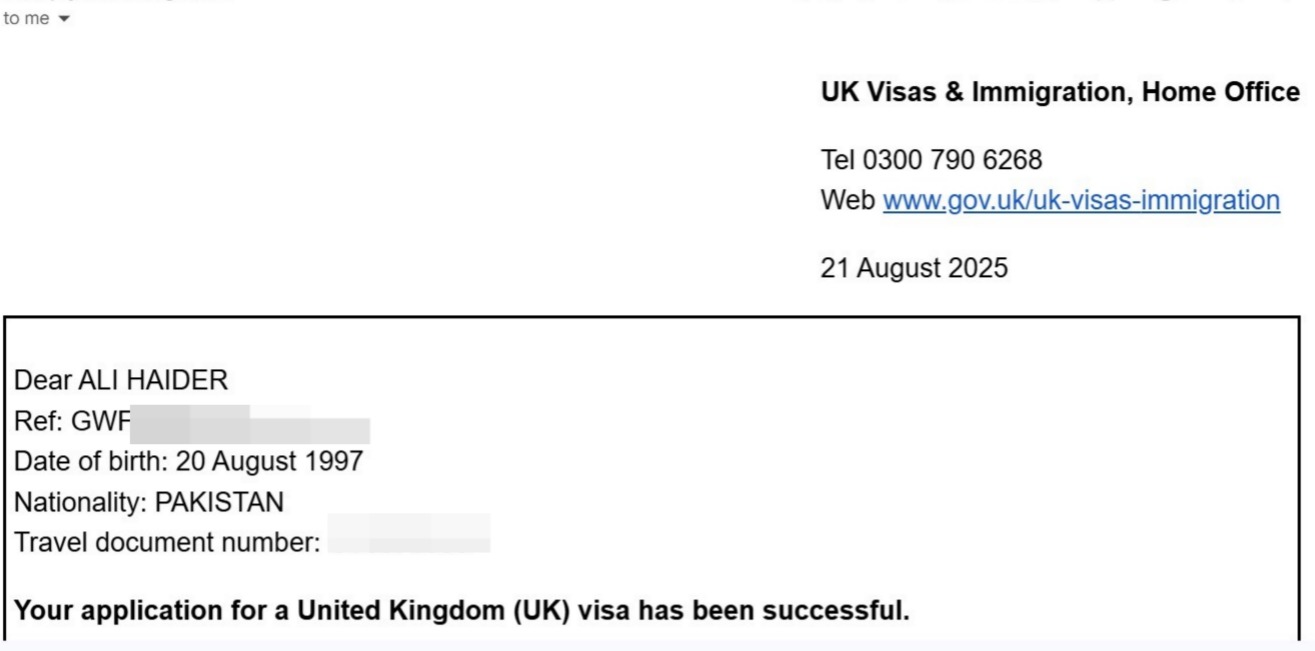Click the "Dear ALI HAIDER" greeting line
The width and height of the screenshot is (1315, 651).
pyautogui.click(x=121, y=380)
